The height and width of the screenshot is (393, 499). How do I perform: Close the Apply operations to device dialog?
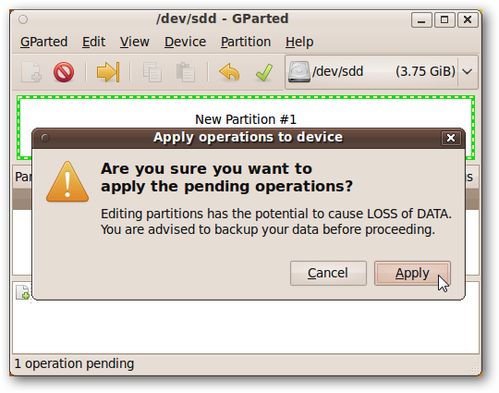[x=451, y=138]
